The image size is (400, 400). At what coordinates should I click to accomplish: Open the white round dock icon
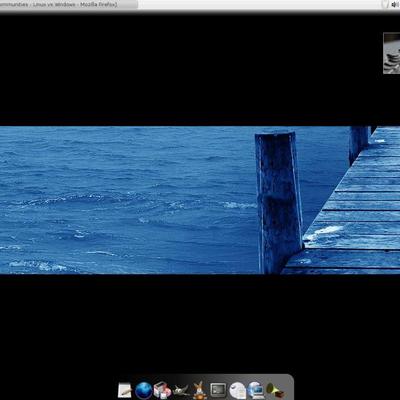[237, 391]
